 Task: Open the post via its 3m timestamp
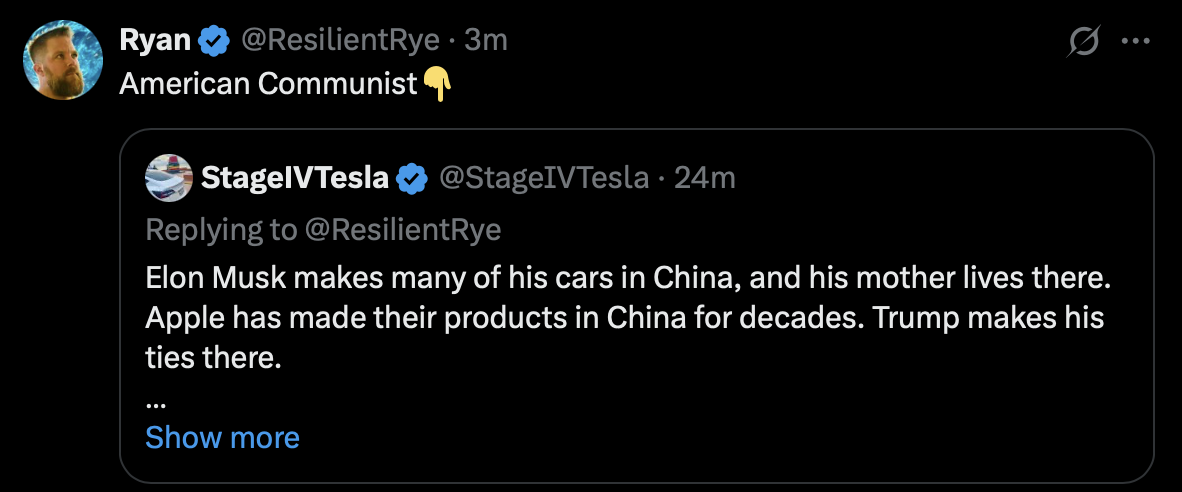486,41
